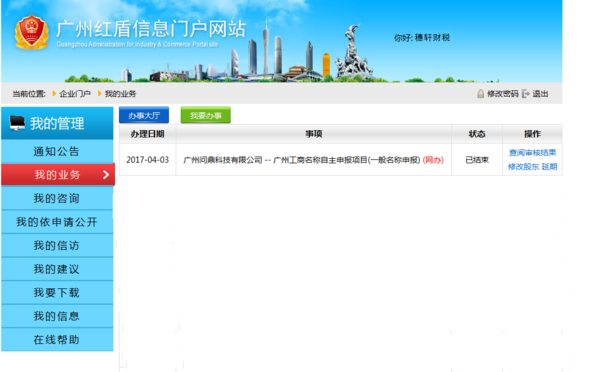The image size is (600, 372).
Task: Click the 修改密码 link
Action: [x=502, y=94]
